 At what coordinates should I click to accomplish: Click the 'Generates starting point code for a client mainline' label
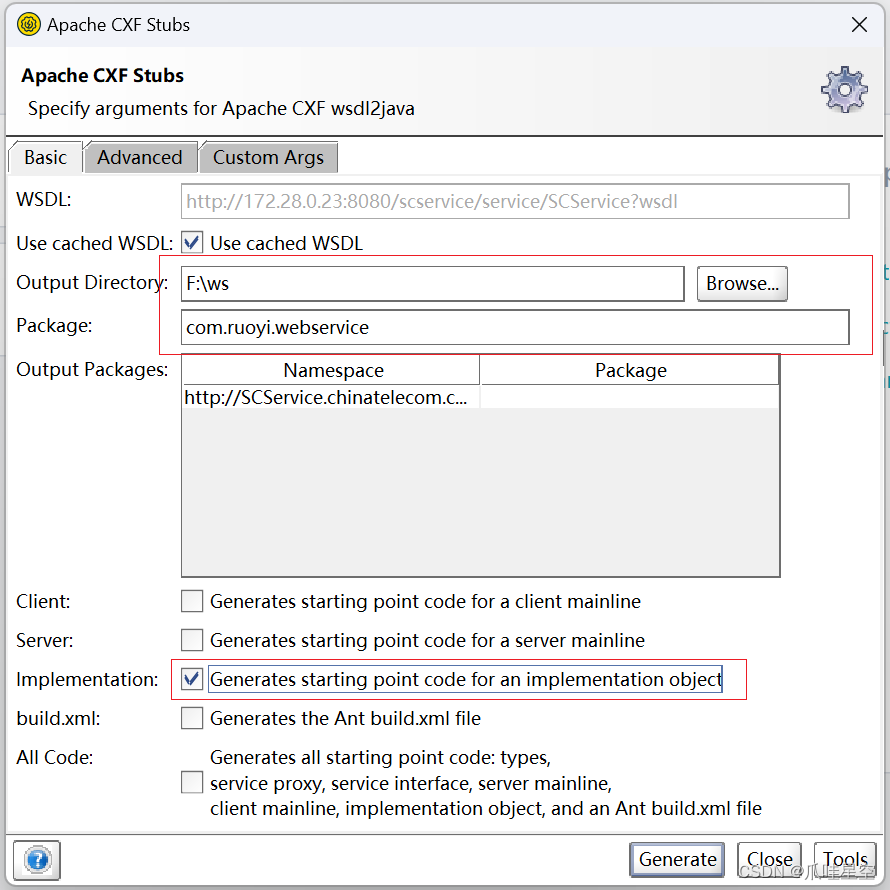click(425, 602)
